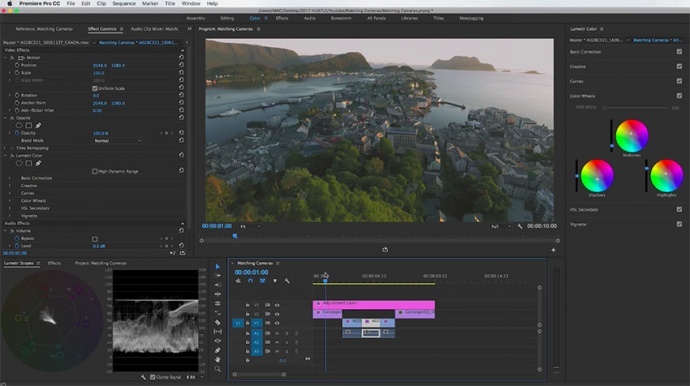Viewport: 690px width, 386px height.
Task: Disable Basic Correction checkbox in Lumetri
Action: click(679, 51)
